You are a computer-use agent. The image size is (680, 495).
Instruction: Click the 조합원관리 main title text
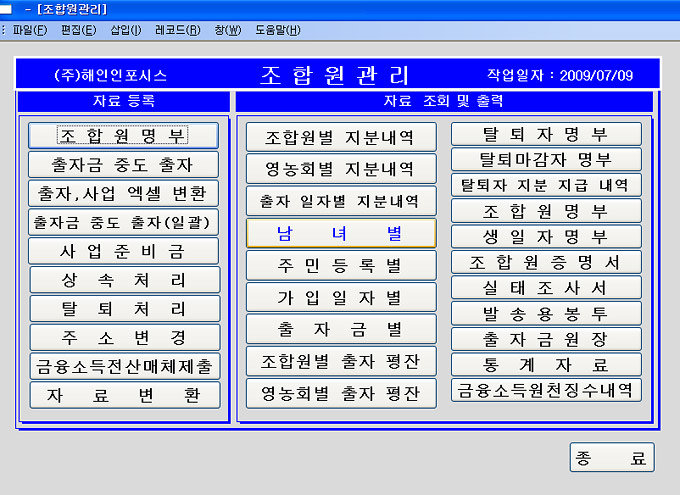pyautogui.click(x=334, y=75)
